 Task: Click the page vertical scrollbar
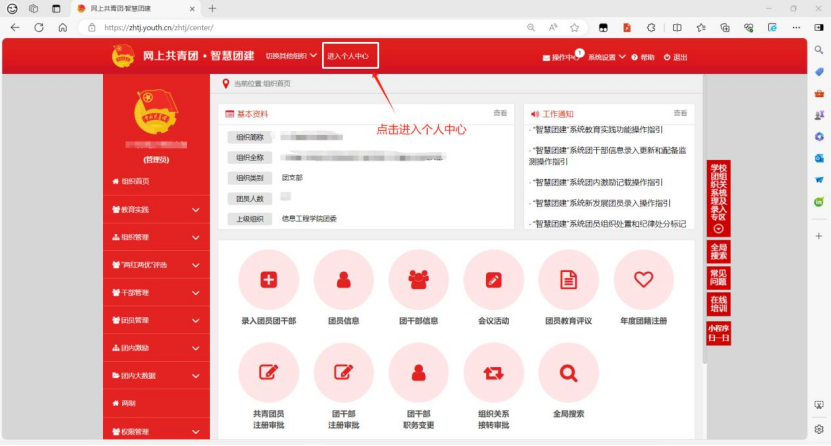pyautogui.click(x=704, y=219)
